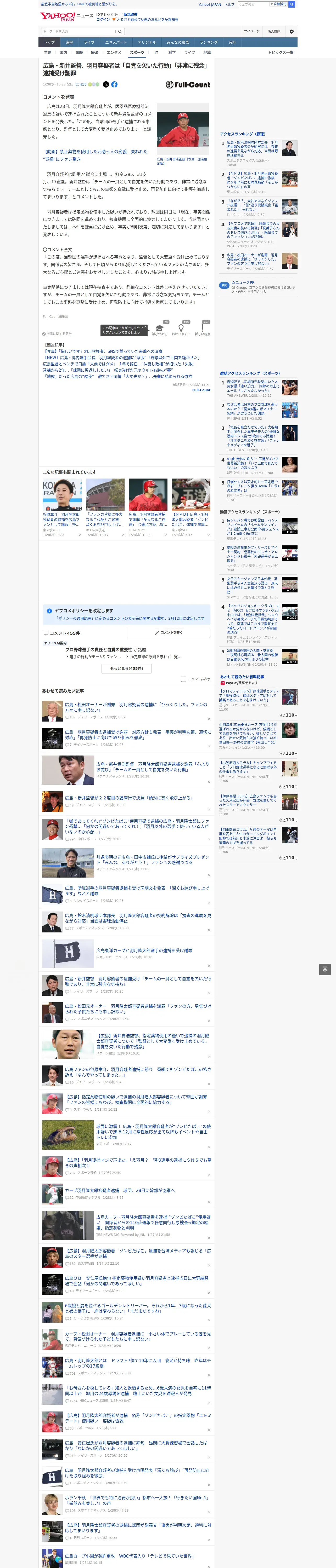Click the search magnifier beside keyword field
The width and height of the screenshot is (336, 1568).
[x=120, y=32]
